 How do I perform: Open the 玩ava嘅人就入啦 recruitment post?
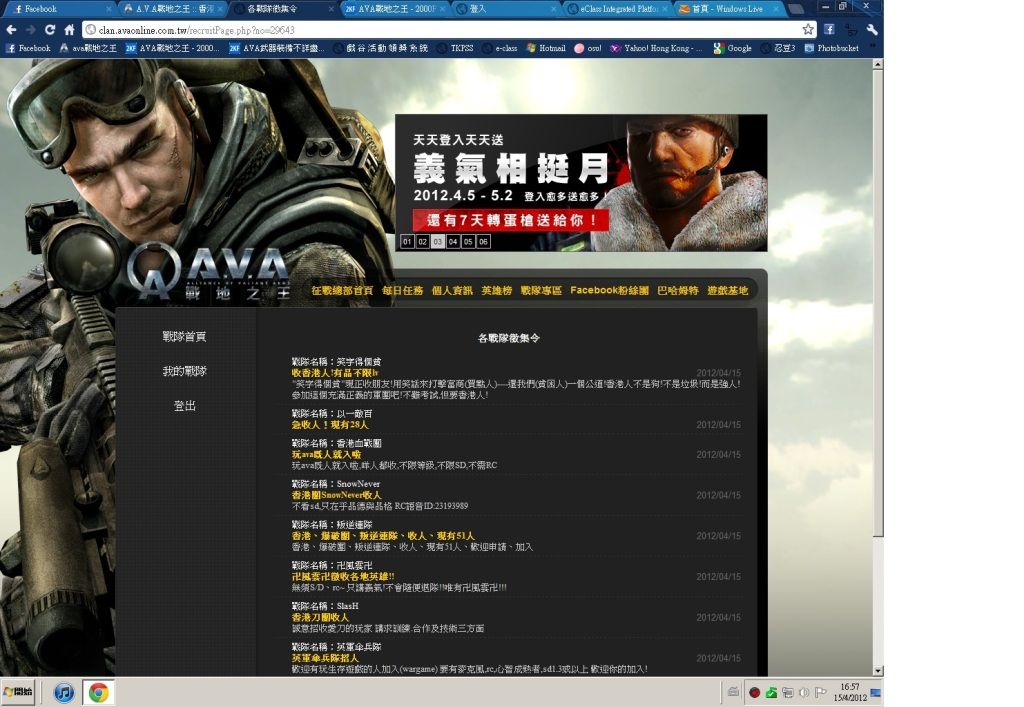click(x=326, y=454)
